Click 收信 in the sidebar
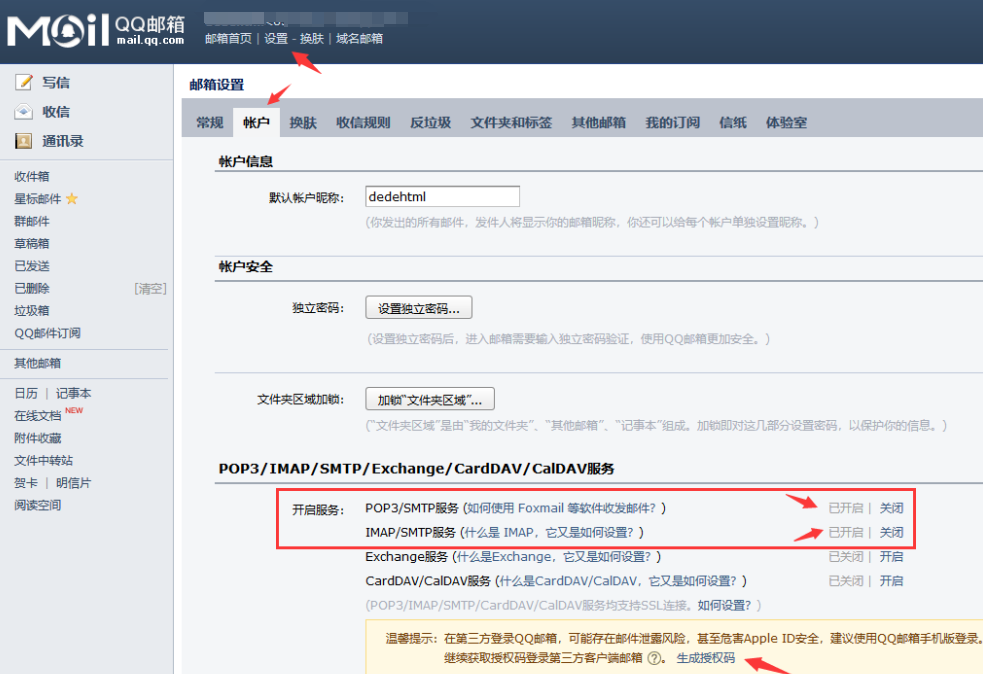The width and height of the screenshot is (983, 674). click(x=56, y=112)
